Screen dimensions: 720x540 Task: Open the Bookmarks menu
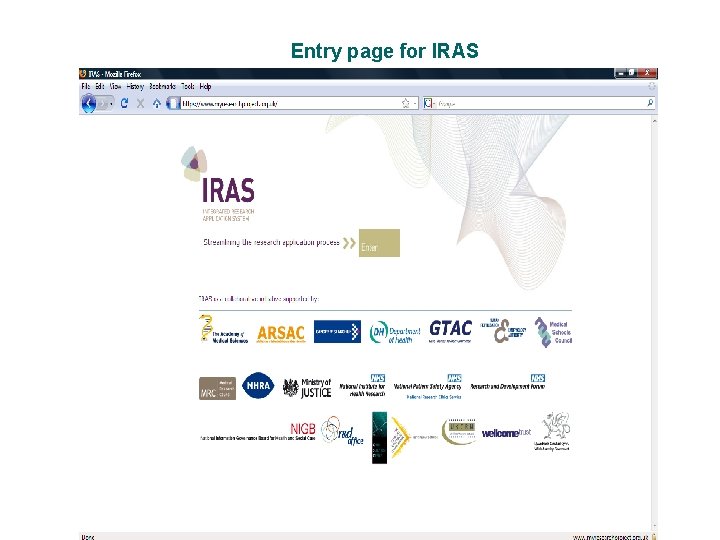pyautogui.click(x=163, y=86)
